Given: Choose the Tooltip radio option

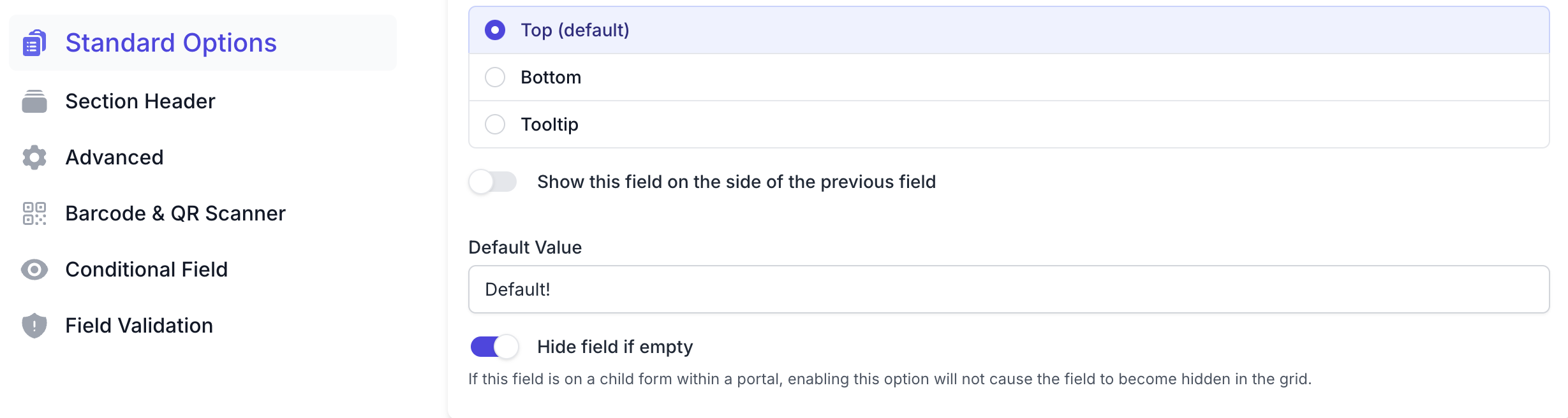Looking at the screenshot, I should [x=495, y=124].
